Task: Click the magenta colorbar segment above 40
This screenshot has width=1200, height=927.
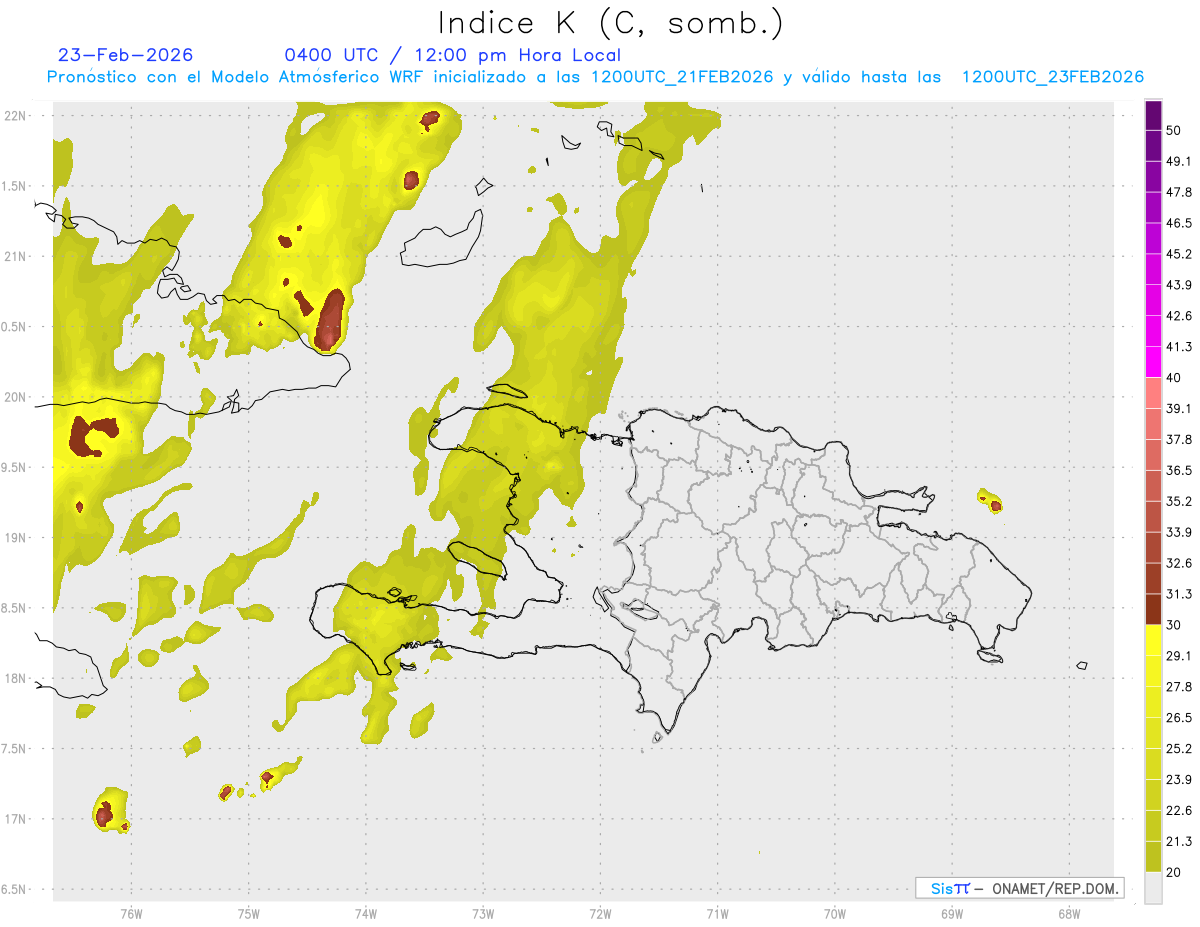Action: [x=1153, y=362]
